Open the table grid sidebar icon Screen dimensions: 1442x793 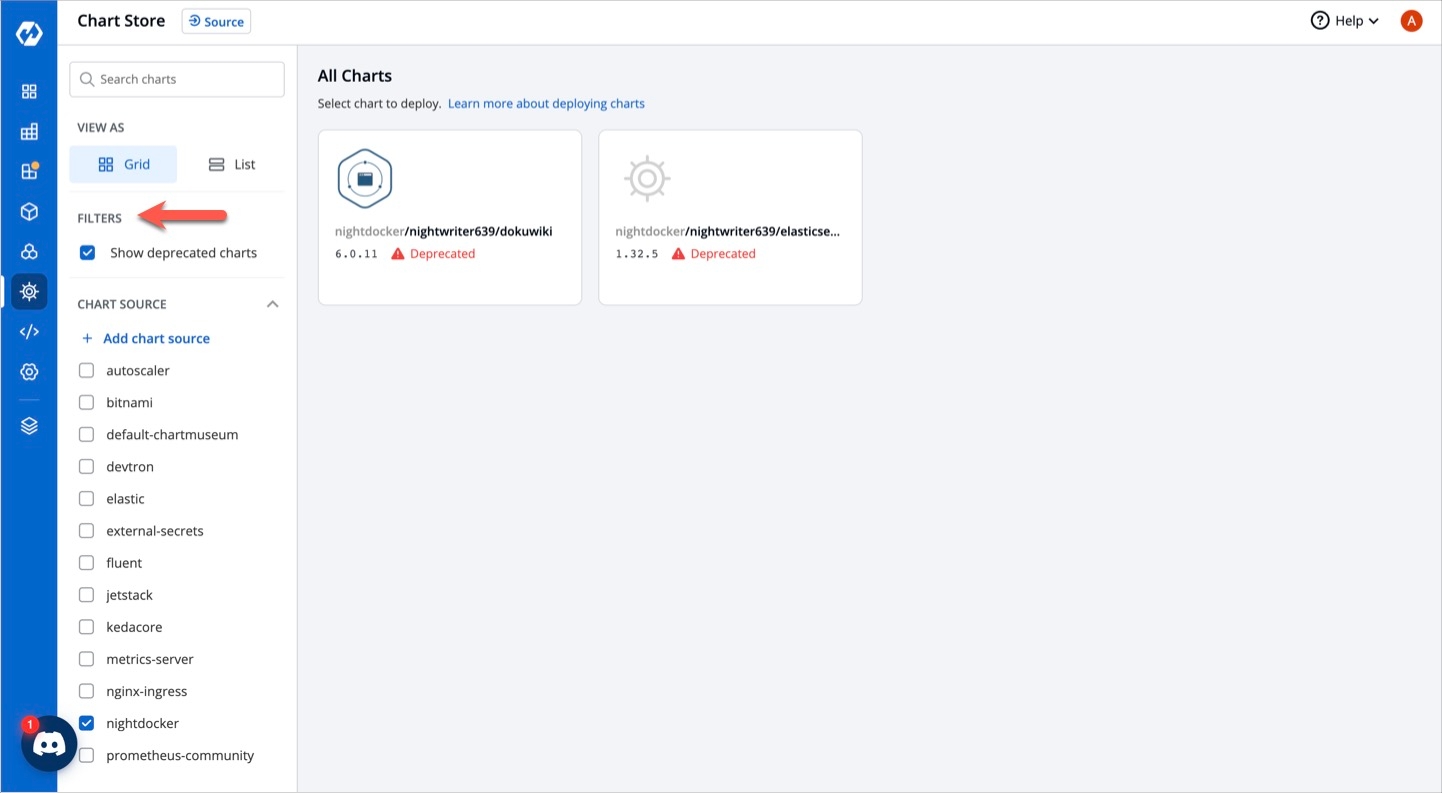(29, 132)
